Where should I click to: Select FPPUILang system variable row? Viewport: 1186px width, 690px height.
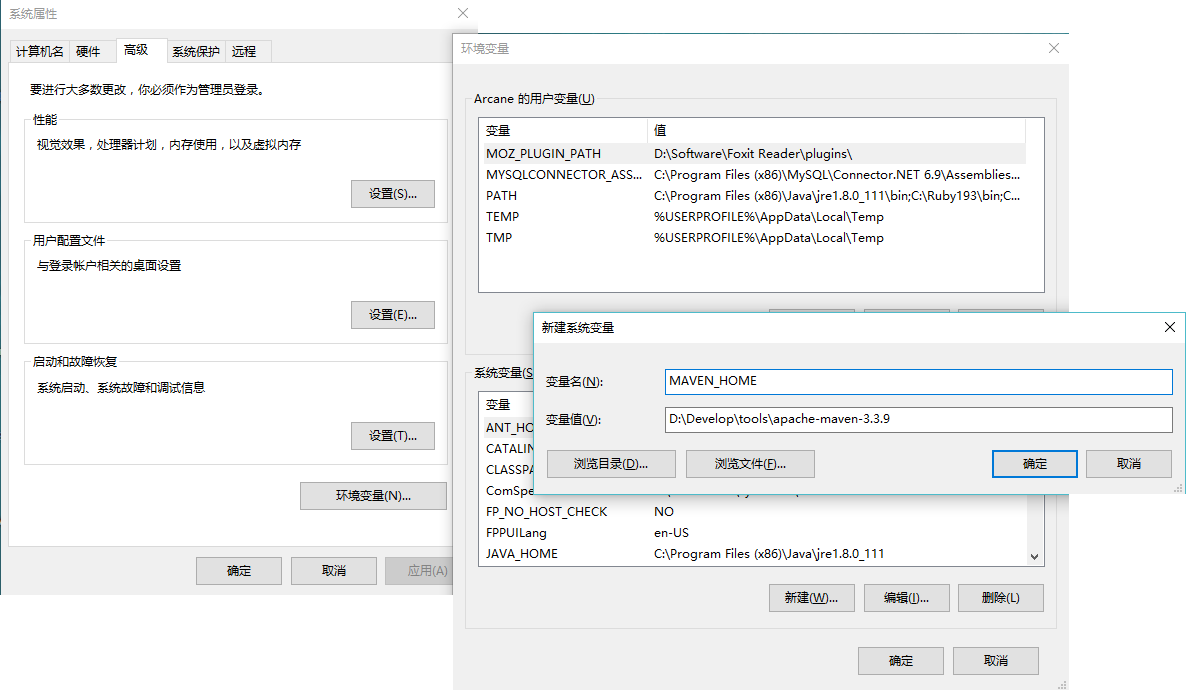[x=755, y=533]
